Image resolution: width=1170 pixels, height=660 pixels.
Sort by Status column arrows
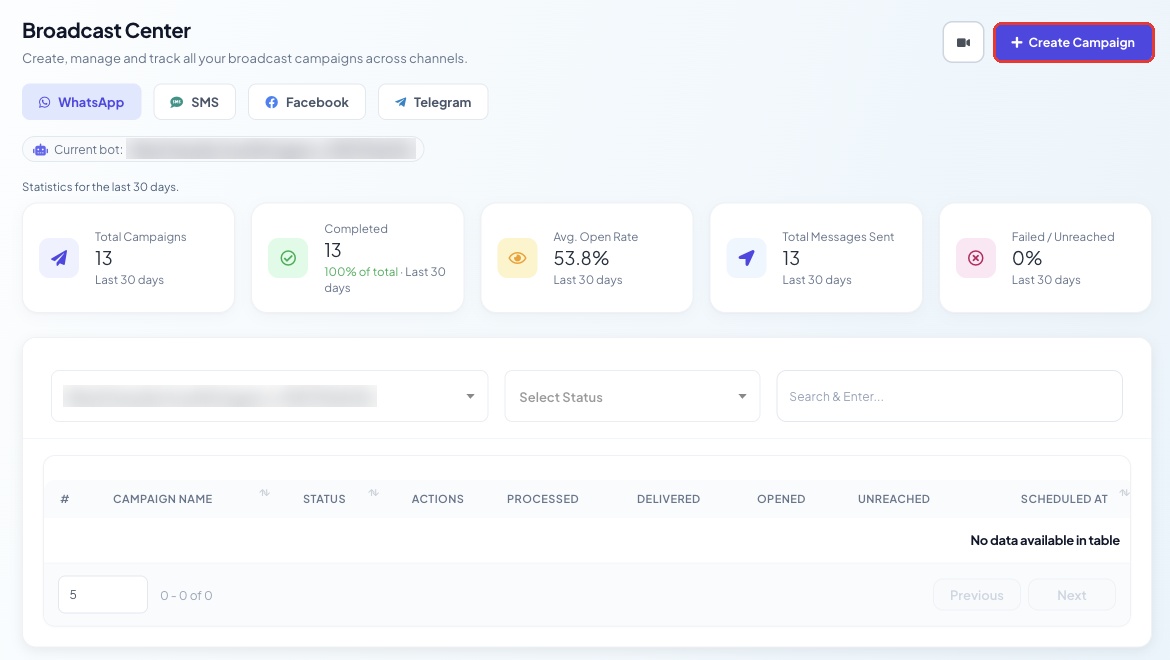(374, 493)
